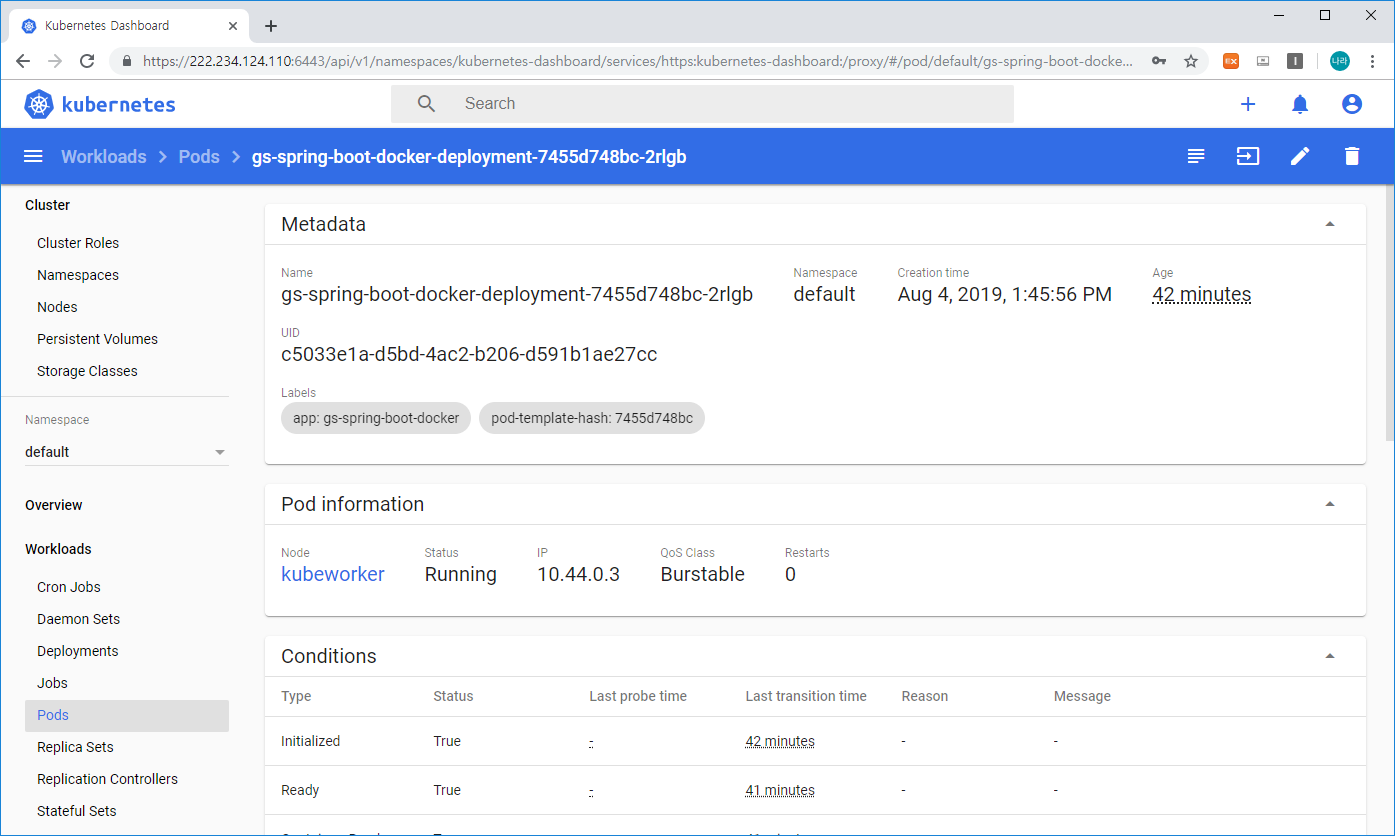Open Chrome three-dot menu
This screenshot has width=1395, height=836.
[x=1372, y=61]
